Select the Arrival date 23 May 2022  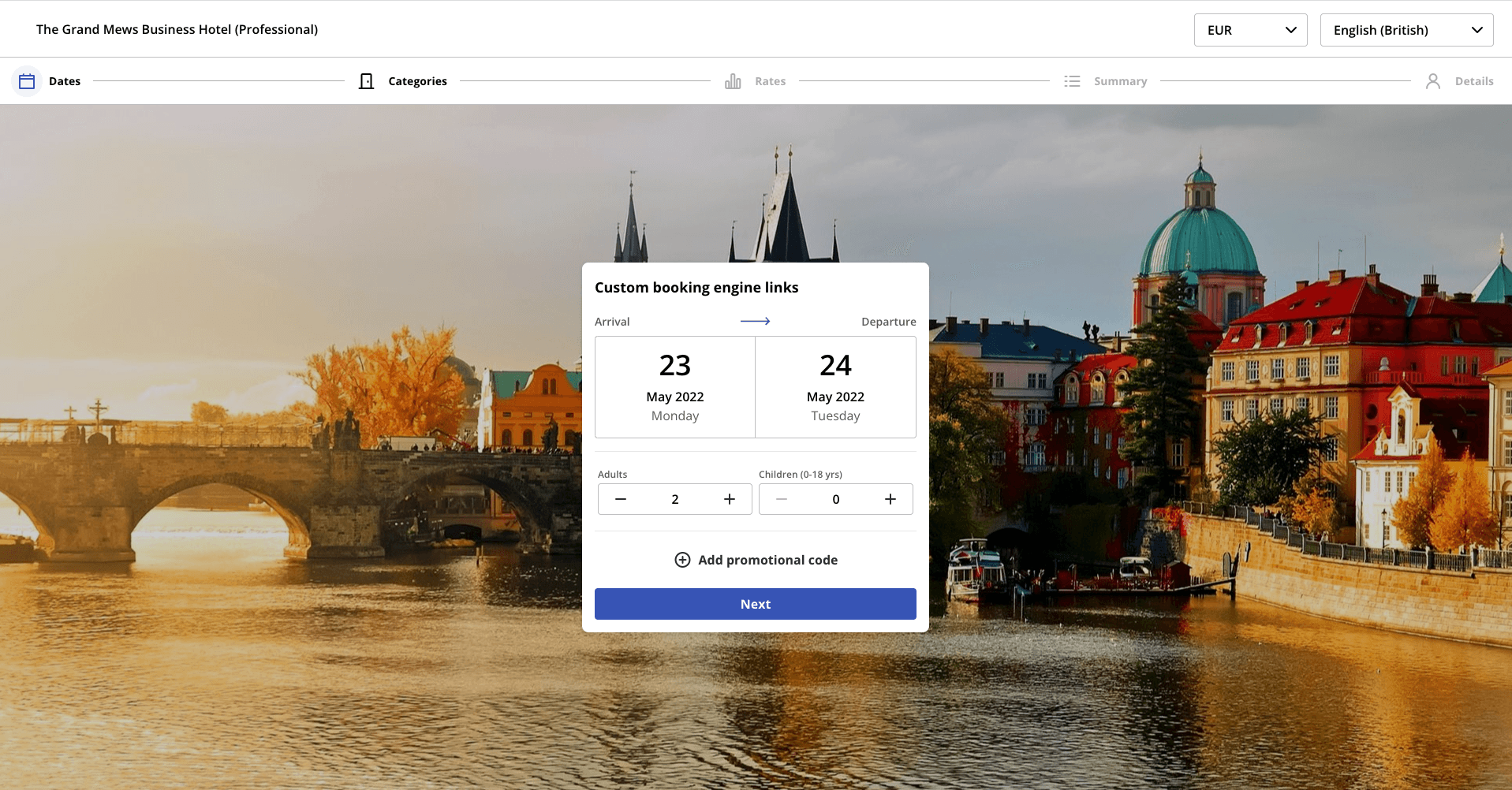(x=675, y=387)
